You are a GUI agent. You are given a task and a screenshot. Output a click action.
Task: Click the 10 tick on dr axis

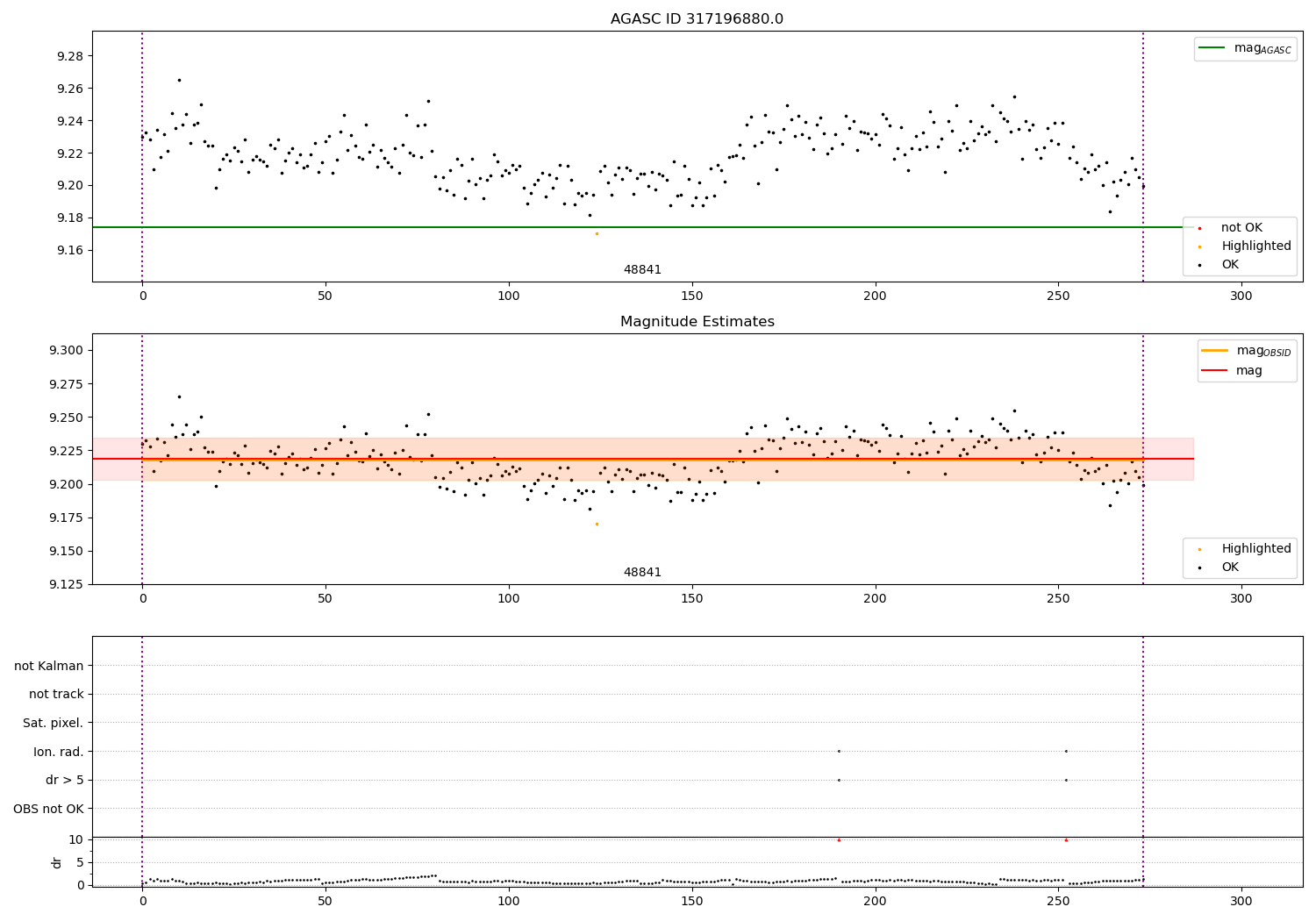click(x=76, y=840)
